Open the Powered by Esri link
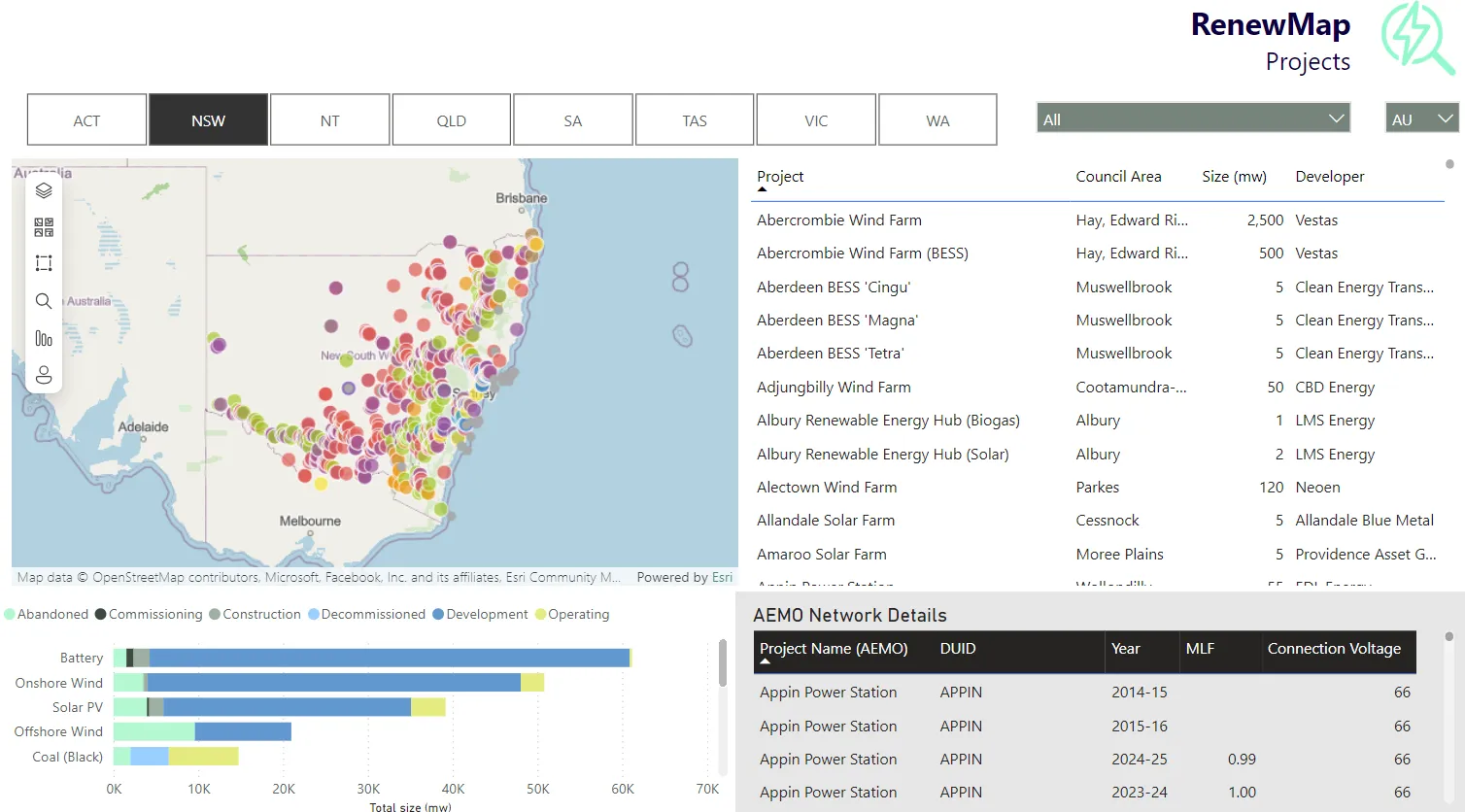Viewport: 1465px width, 812px height. (x=684, y=577)
